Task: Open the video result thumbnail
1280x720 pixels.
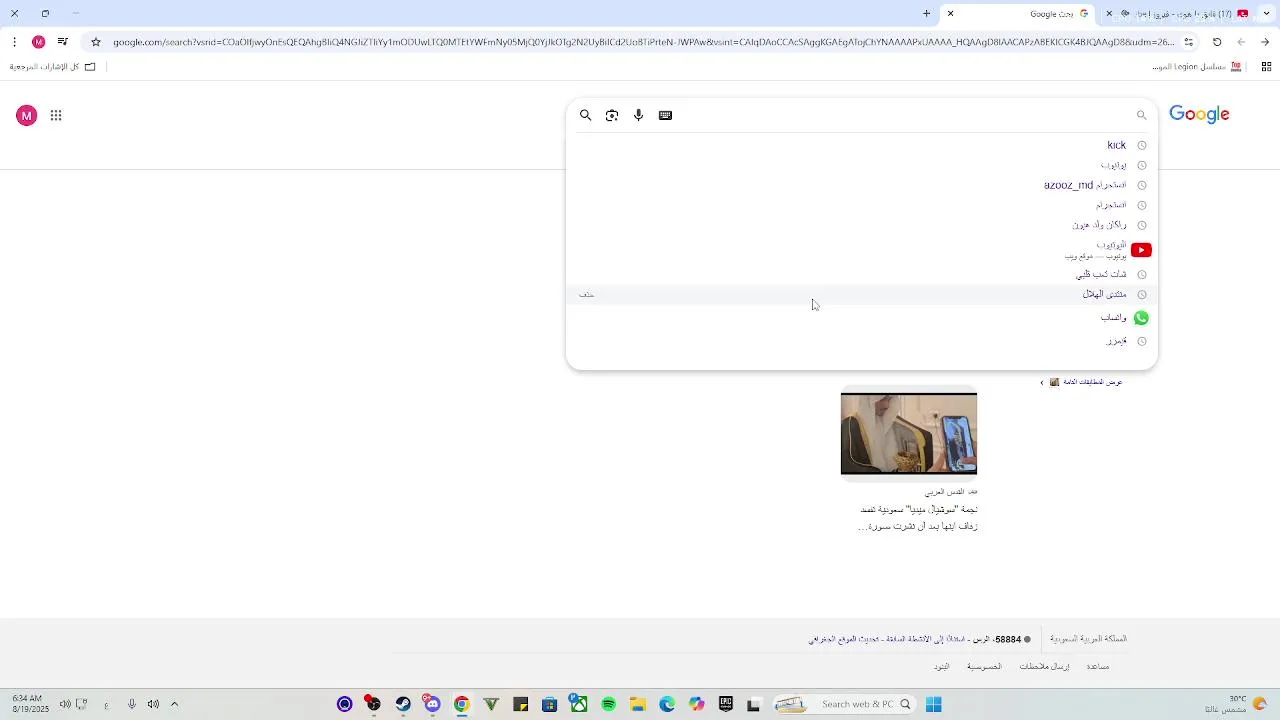Action: tap(909, 433)
